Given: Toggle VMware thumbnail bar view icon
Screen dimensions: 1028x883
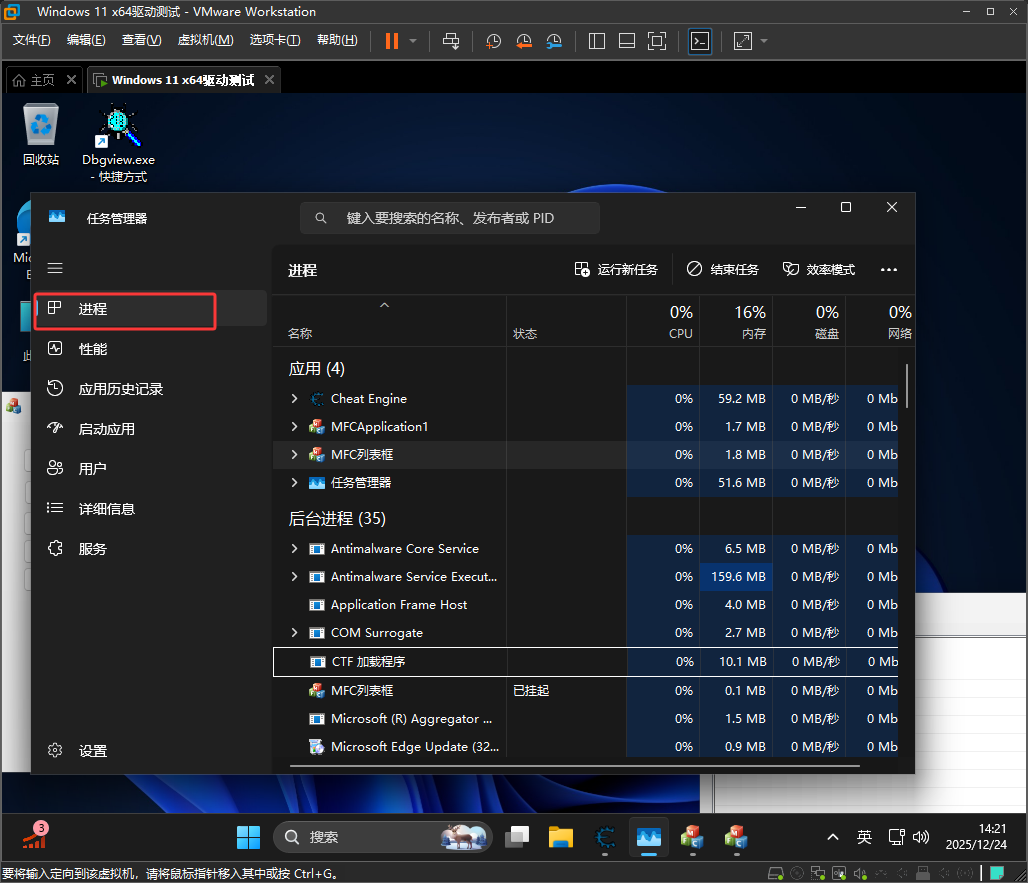Looking at the screenshot, I should [x=627, y=41].
